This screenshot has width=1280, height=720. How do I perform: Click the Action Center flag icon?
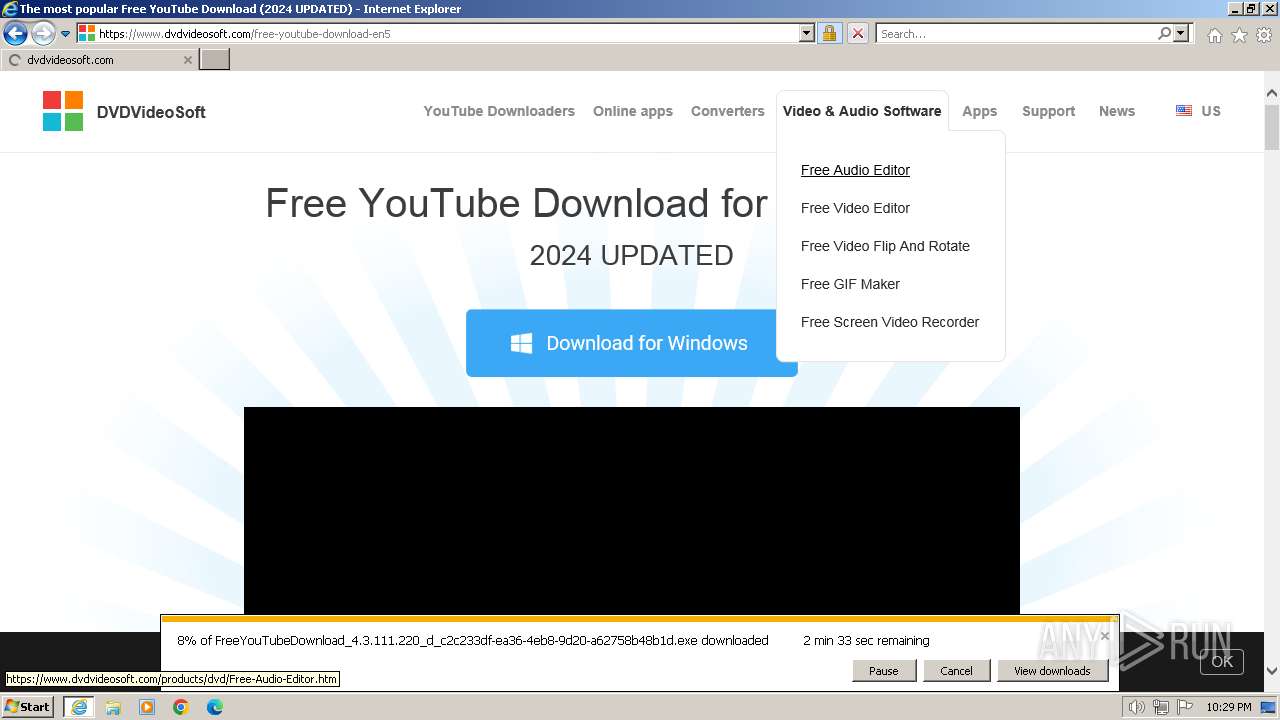tap(1185, 707)
